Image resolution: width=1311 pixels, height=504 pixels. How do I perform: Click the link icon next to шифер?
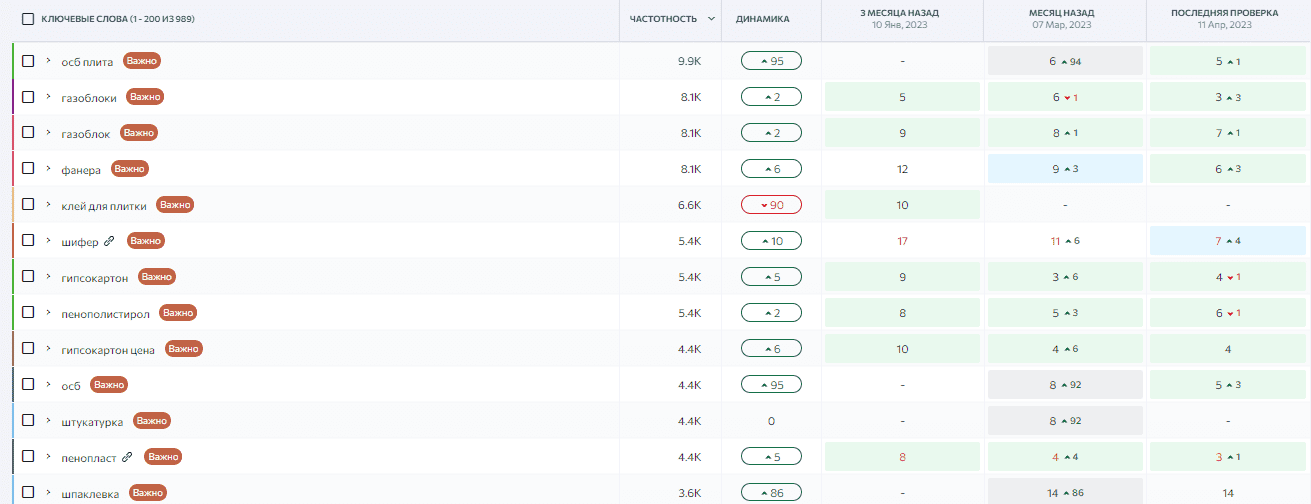pyautogui.click(x=110, y=241)
